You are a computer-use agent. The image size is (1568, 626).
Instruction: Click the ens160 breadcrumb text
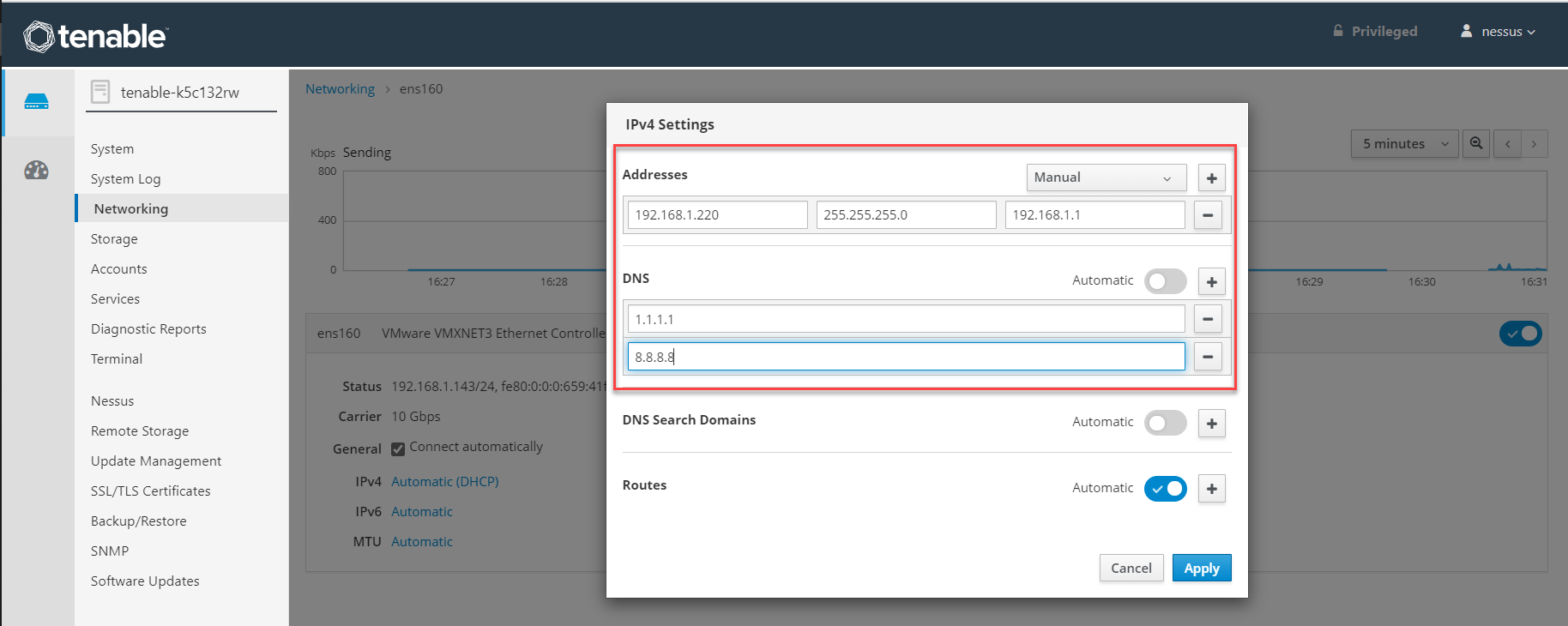point(421,89)
